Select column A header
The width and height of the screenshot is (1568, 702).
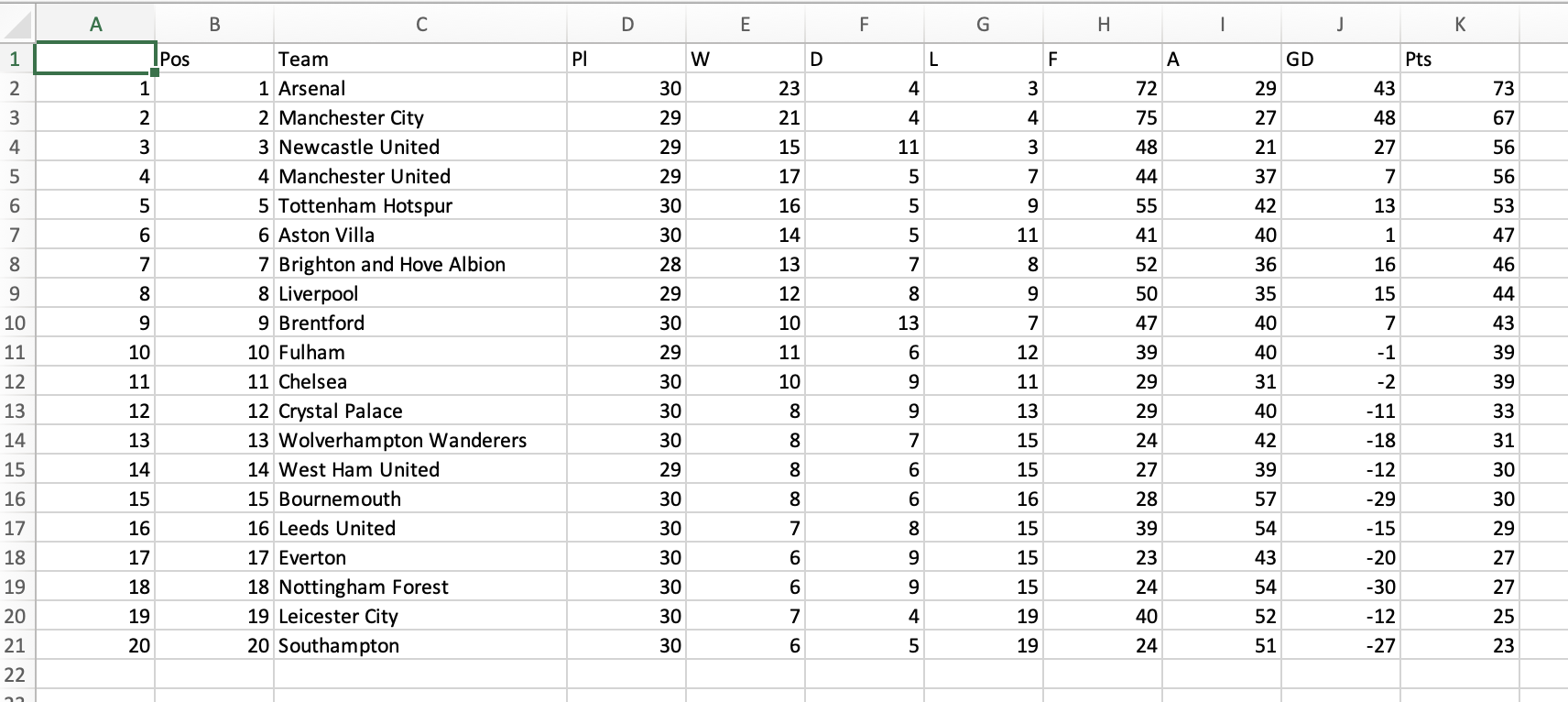[x=95, y=25]
